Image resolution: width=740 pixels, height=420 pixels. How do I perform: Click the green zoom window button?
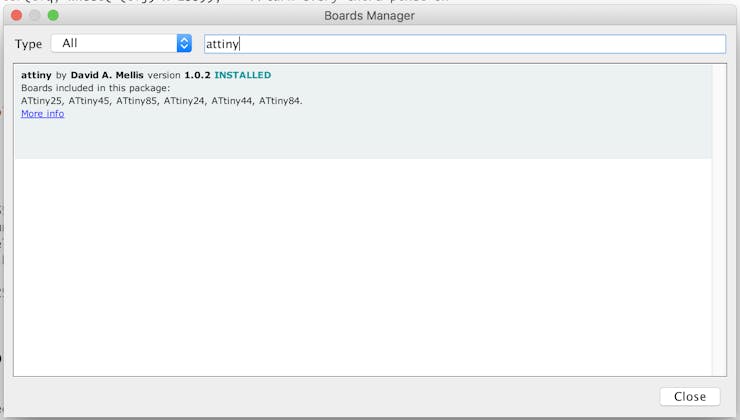pos(53,16)
